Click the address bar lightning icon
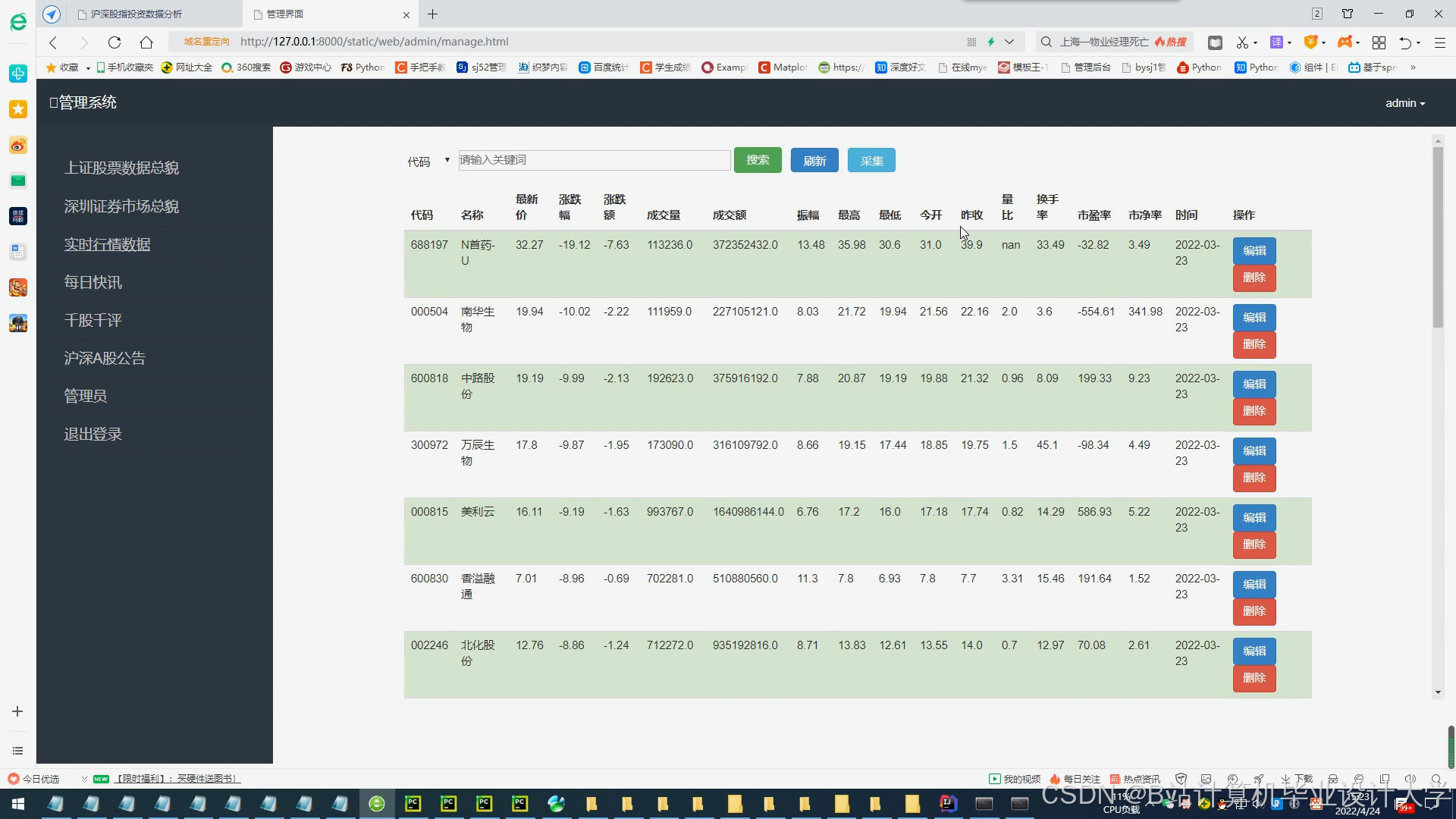This screenshot has height=819, width=1456. coord(990,42)
